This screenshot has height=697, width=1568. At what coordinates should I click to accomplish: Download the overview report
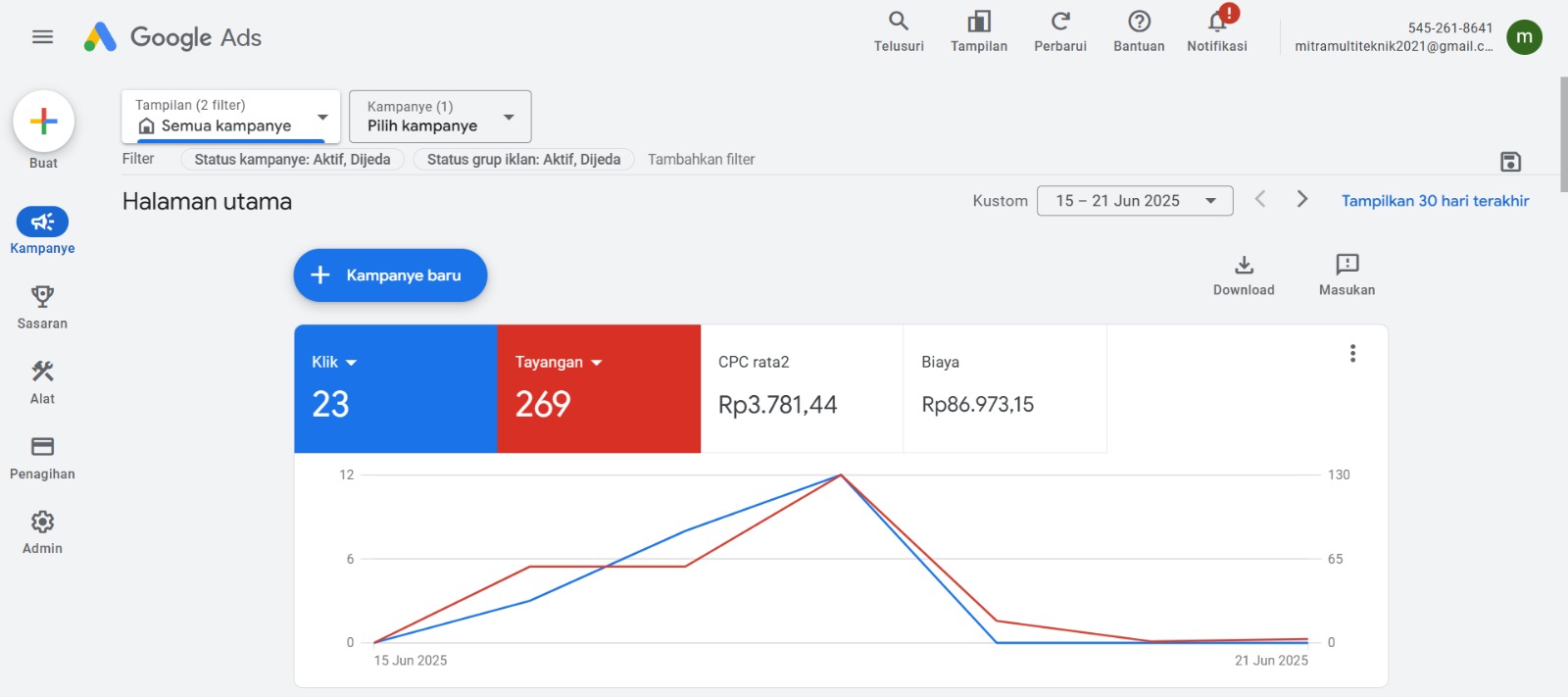pyautogui.click(x=1244, y=266)
